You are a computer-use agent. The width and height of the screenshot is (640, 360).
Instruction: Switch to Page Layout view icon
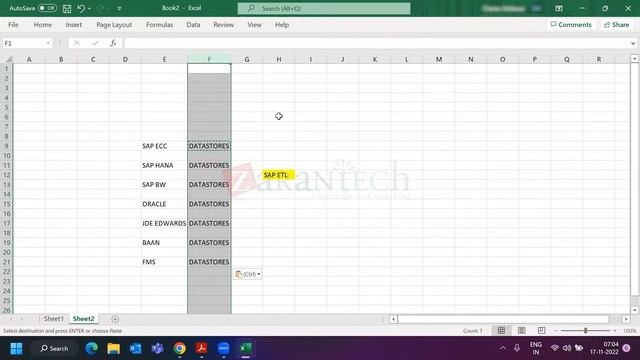click(x=521, y=331)
